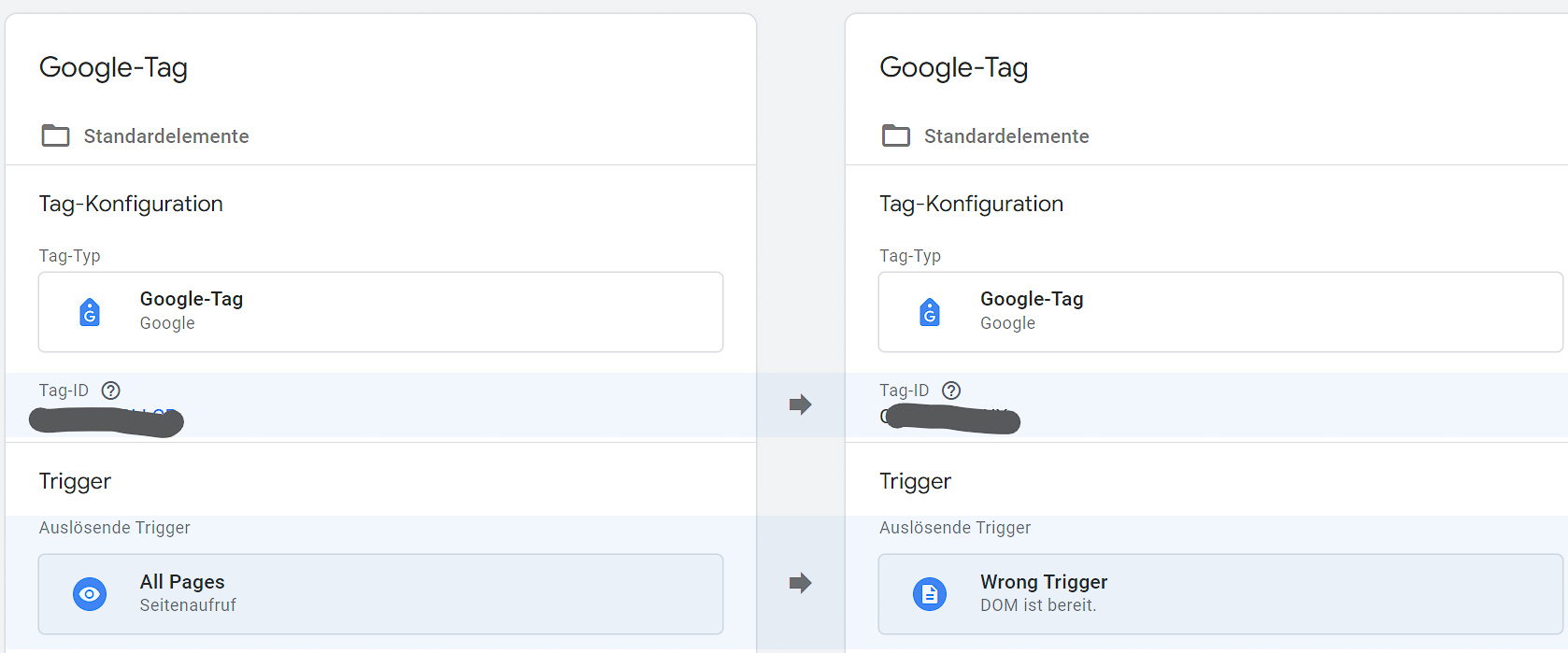The image size is (1568, 653).
Task: Click 'Auslösende Trigger' label above Wrong Trigger
Action: (x=955, y=528)
